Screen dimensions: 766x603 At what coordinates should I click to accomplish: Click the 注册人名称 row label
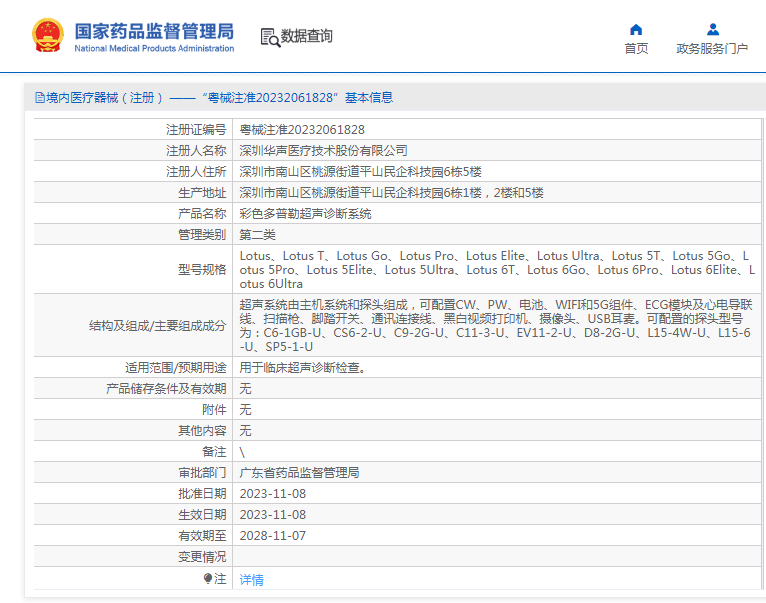pyautogui.click(x=196, y=151)
